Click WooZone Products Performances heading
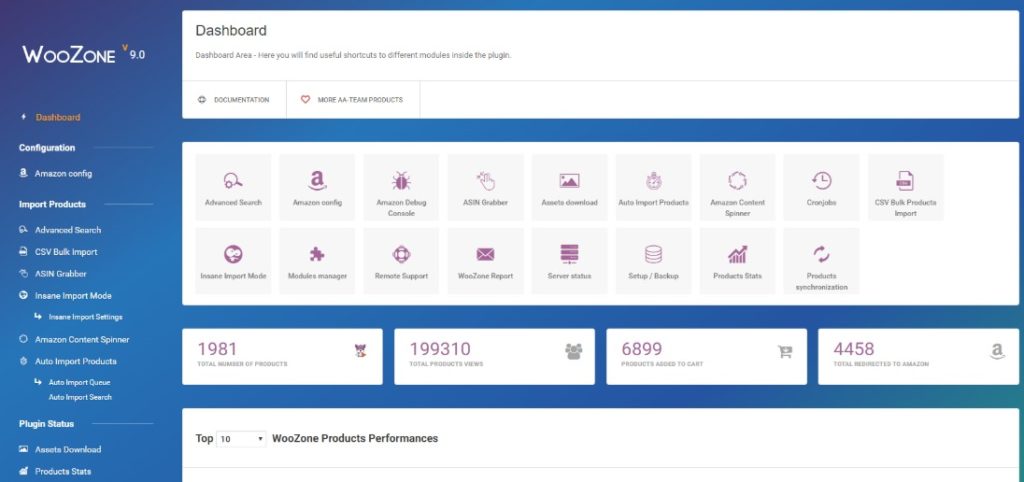Viewport: 1024px width, 482px height. 355,438
